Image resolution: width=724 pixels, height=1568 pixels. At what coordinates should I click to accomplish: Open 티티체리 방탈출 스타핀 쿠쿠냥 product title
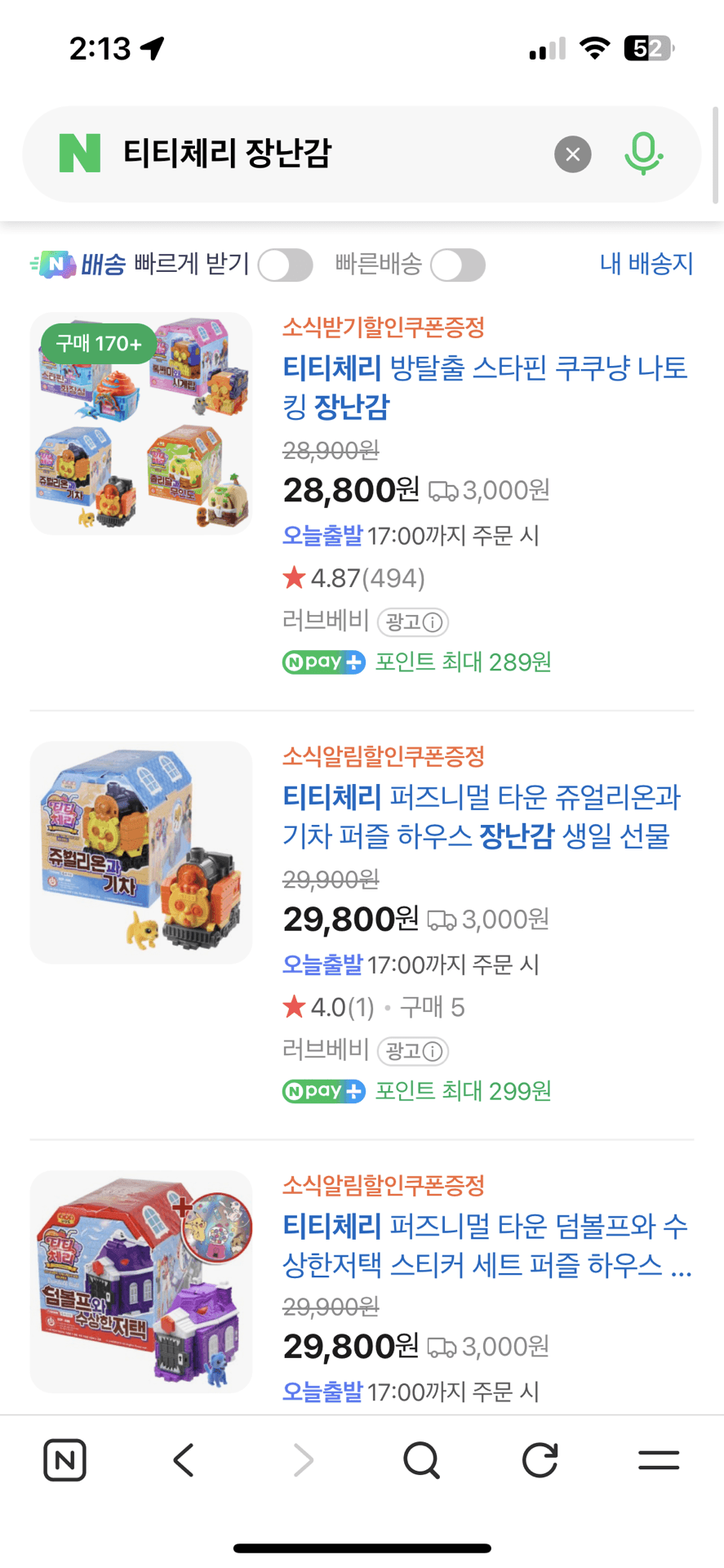pyautogui.click(x=485, y=386)
